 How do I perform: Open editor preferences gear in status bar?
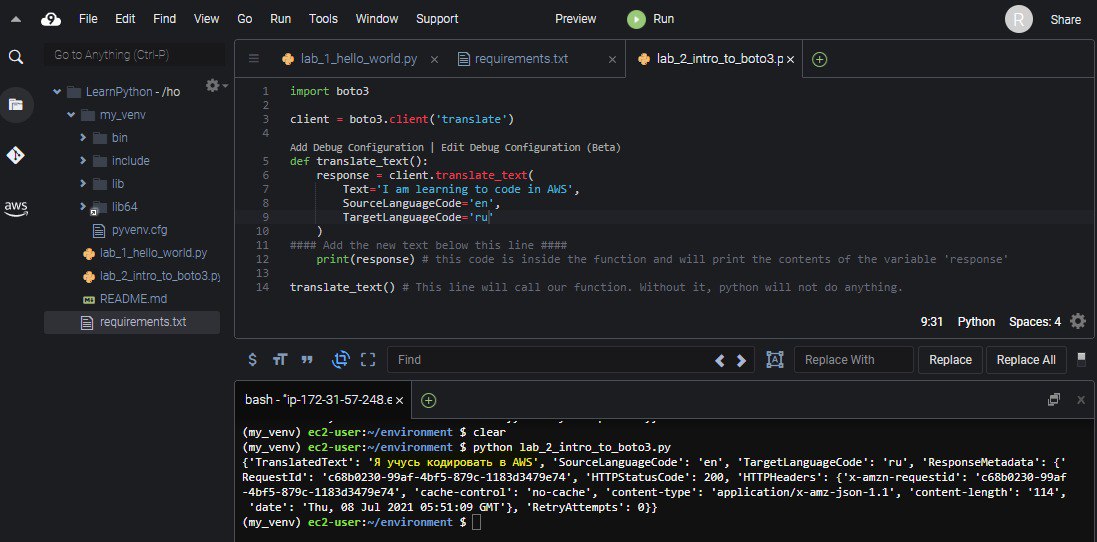(x=1077, y=321)
